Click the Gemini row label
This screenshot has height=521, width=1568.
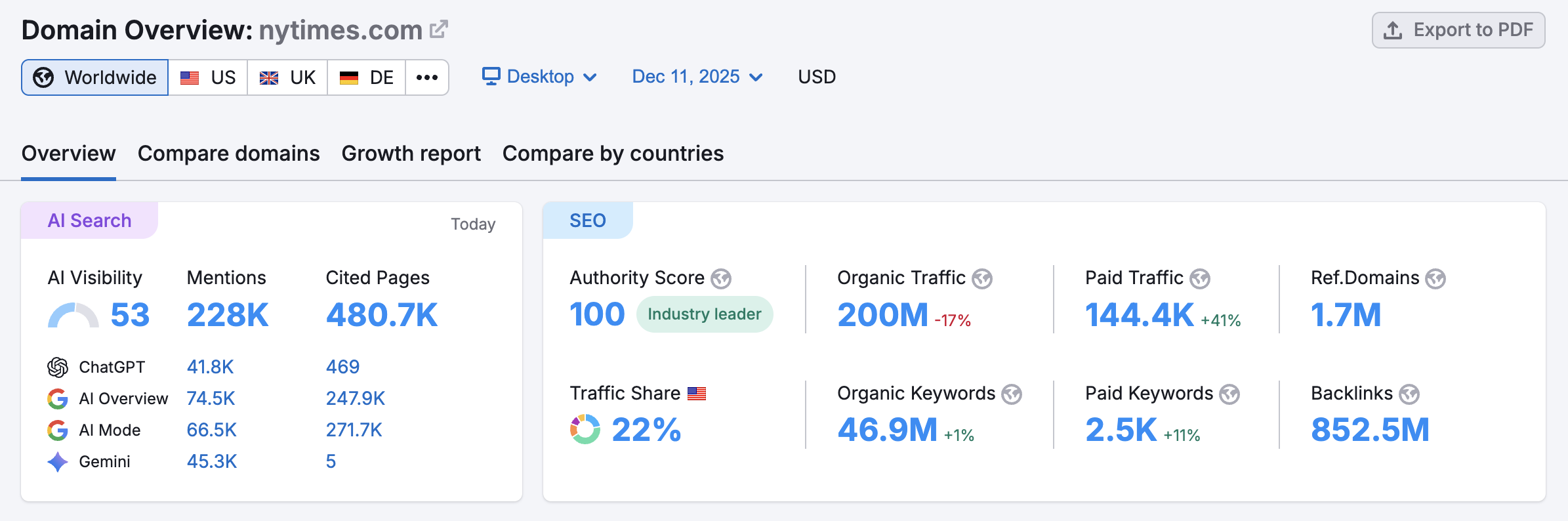coord(105,461)
